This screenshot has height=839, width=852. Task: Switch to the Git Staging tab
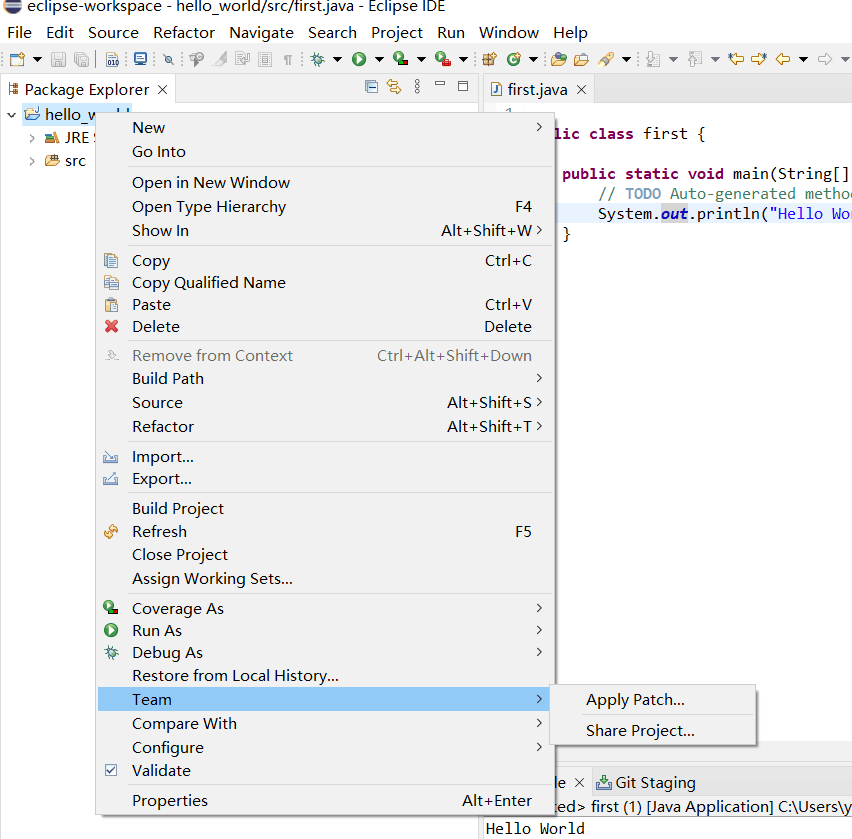(646, 782)
